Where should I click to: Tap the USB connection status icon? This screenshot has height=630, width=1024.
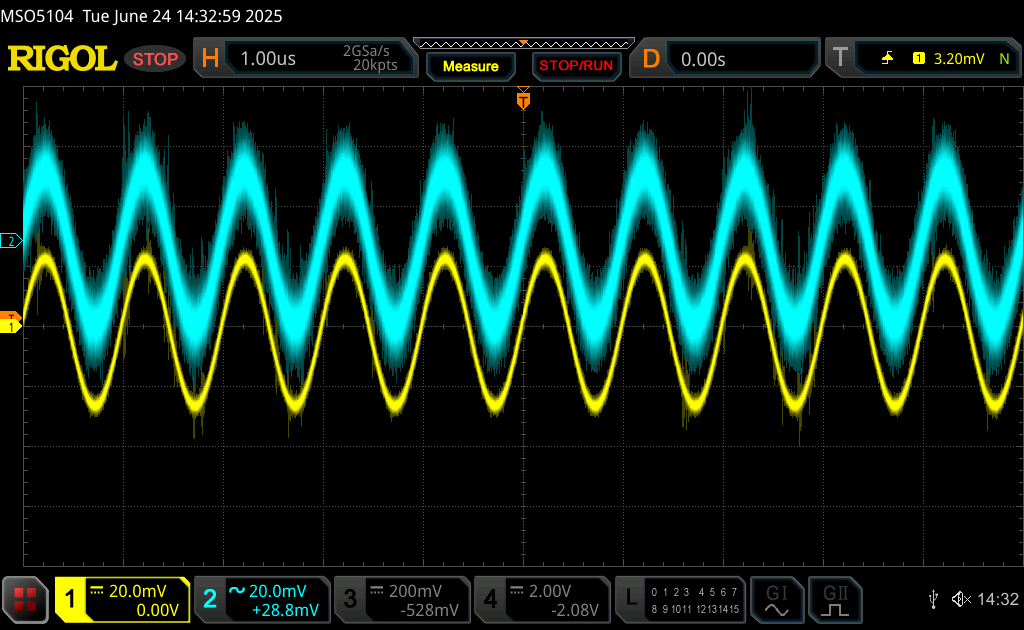click(x=933, y=599)
